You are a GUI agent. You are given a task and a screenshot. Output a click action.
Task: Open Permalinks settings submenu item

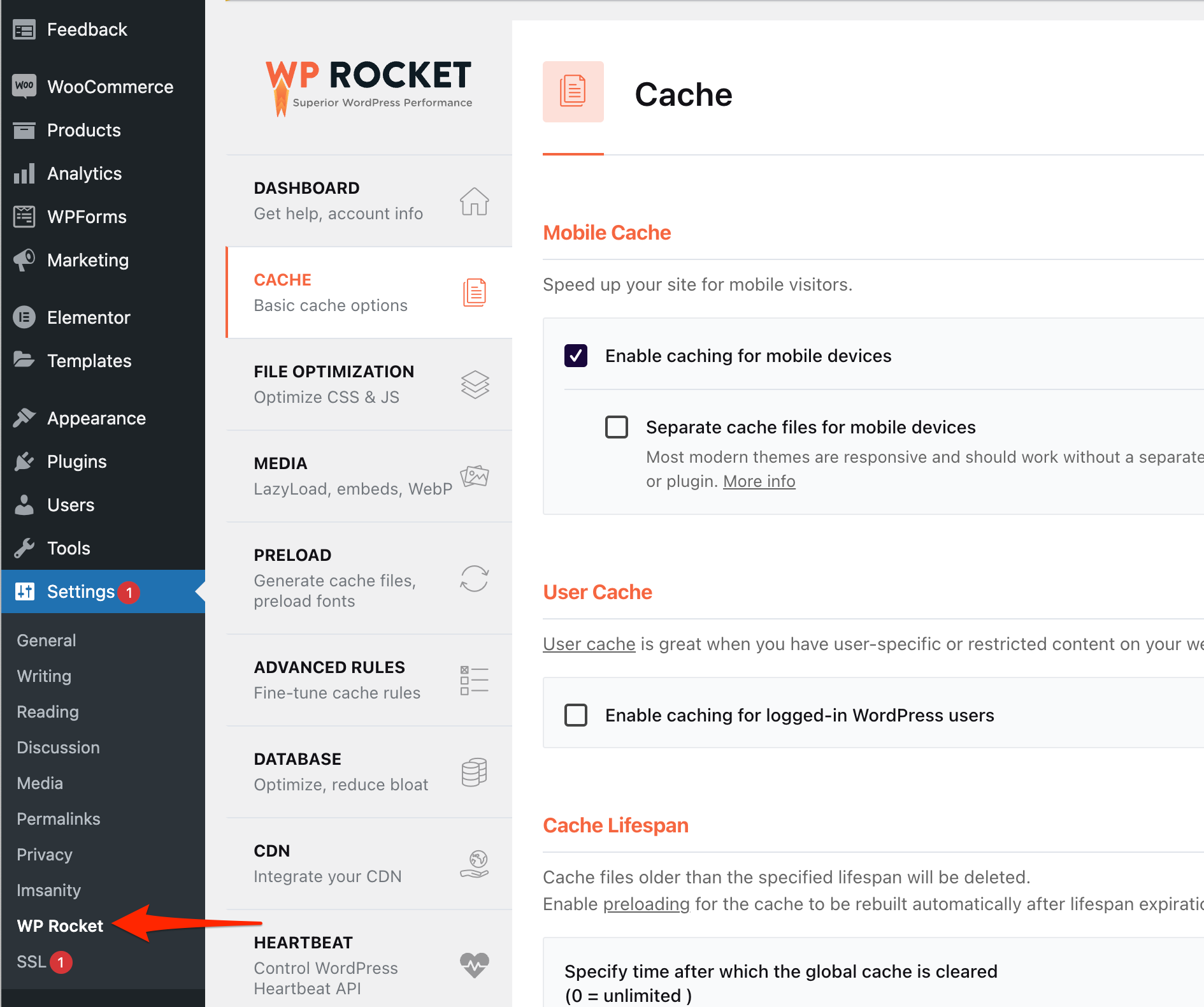(x=59, y=819)
